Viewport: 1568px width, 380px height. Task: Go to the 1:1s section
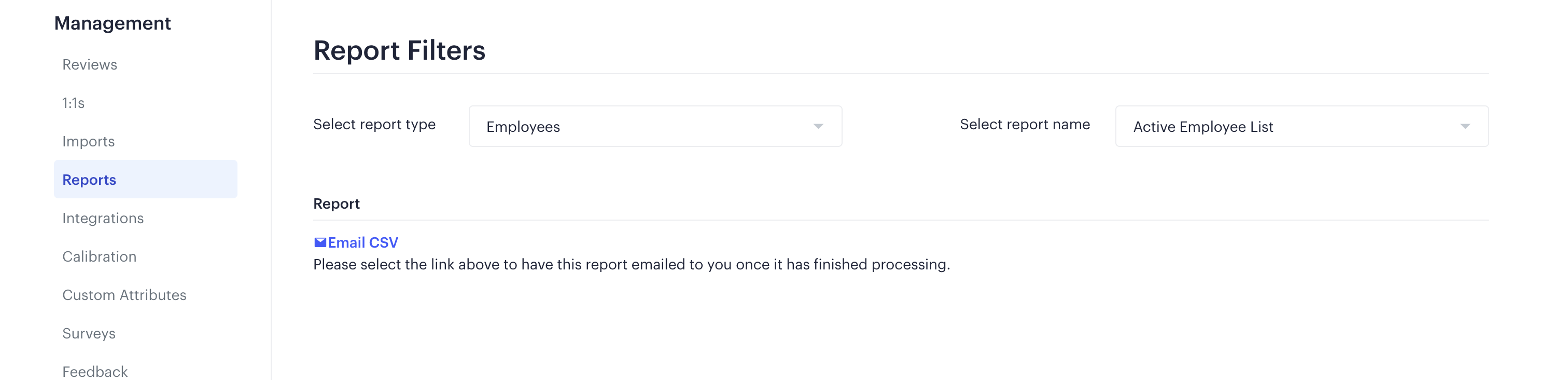(x=73, y=103)
